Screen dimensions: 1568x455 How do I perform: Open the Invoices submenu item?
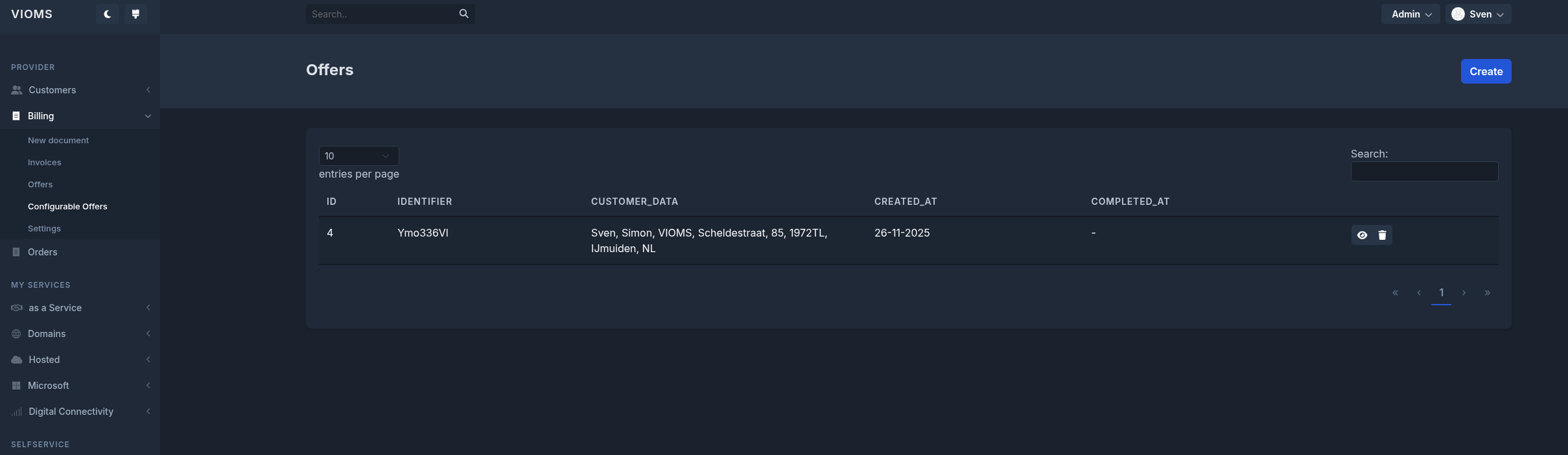45,163
